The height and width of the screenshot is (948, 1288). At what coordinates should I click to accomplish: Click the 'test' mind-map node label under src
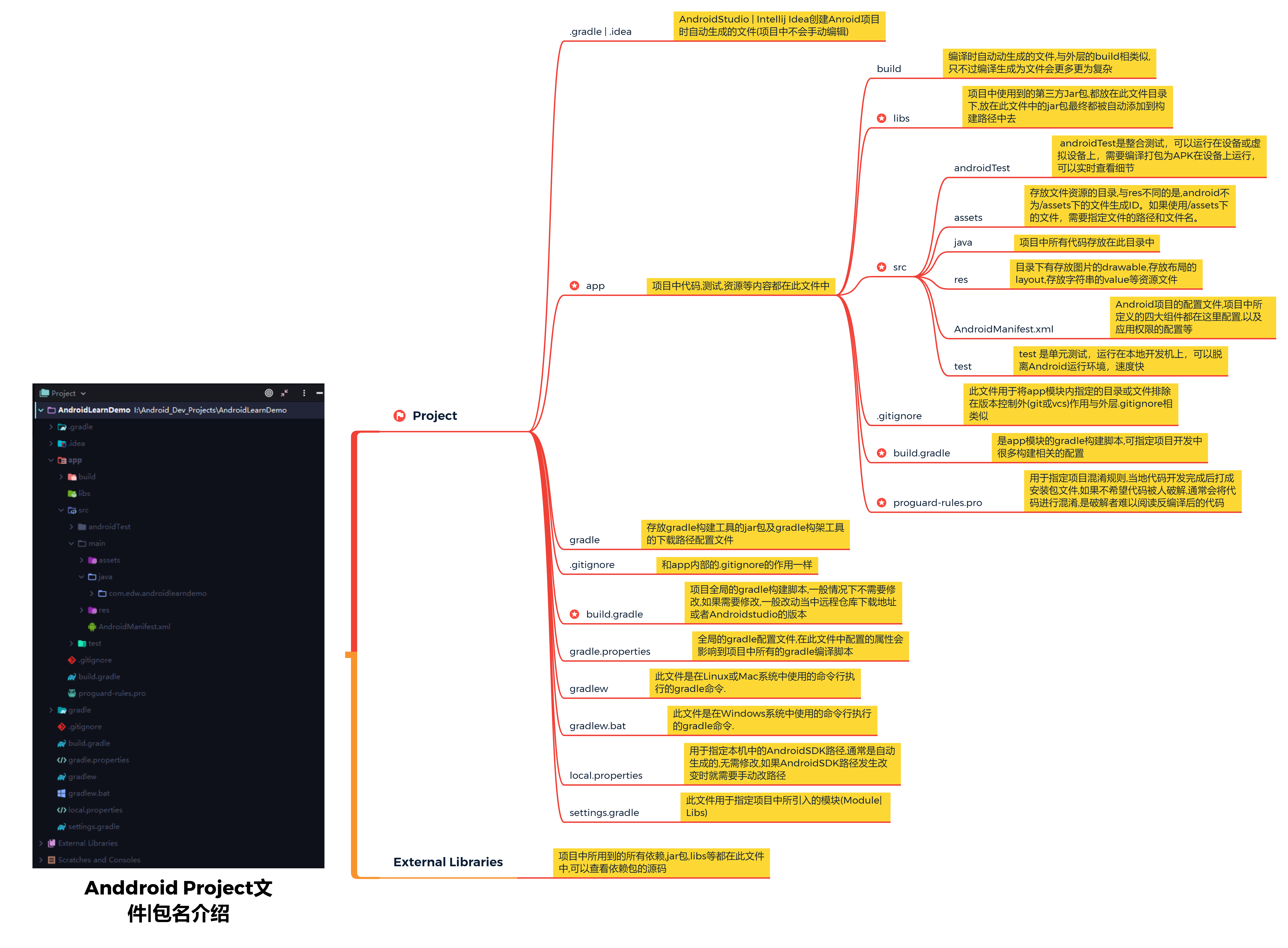coord(963,366)
